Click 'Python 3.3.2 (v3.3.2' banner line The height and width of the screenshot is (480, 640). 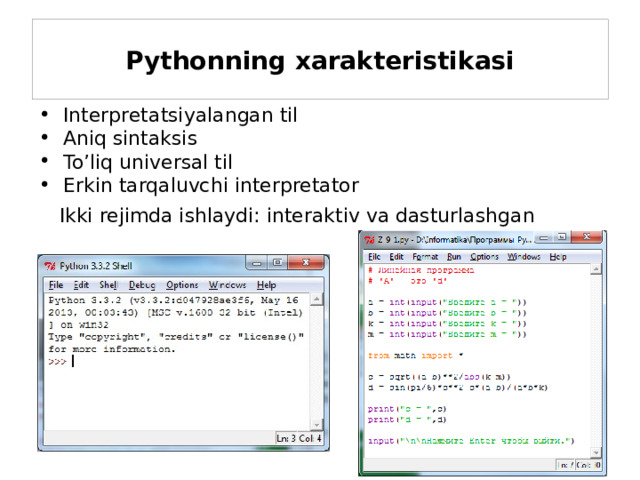(x=173, y=300)
